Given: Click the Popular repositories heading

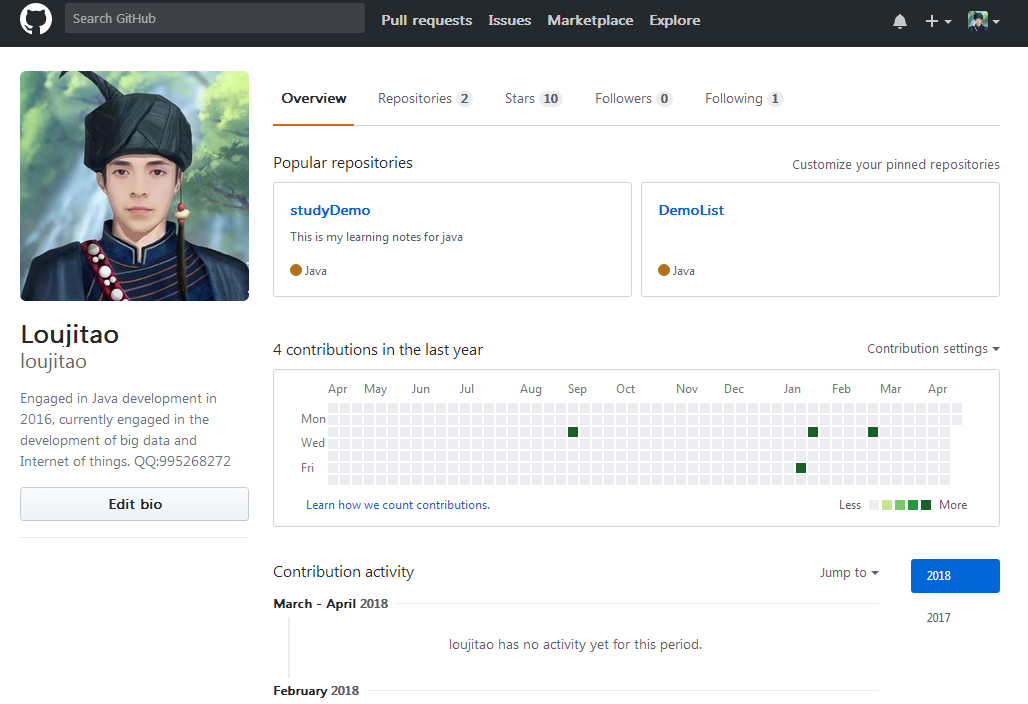Looking at the screenshot, I should (x=343, y=163).
